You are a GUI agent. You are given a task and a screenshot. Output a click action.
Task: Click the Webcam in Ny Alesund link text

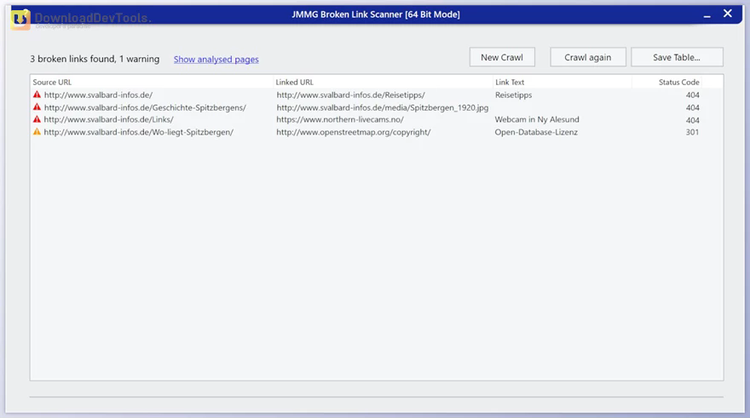pos(537,120)
